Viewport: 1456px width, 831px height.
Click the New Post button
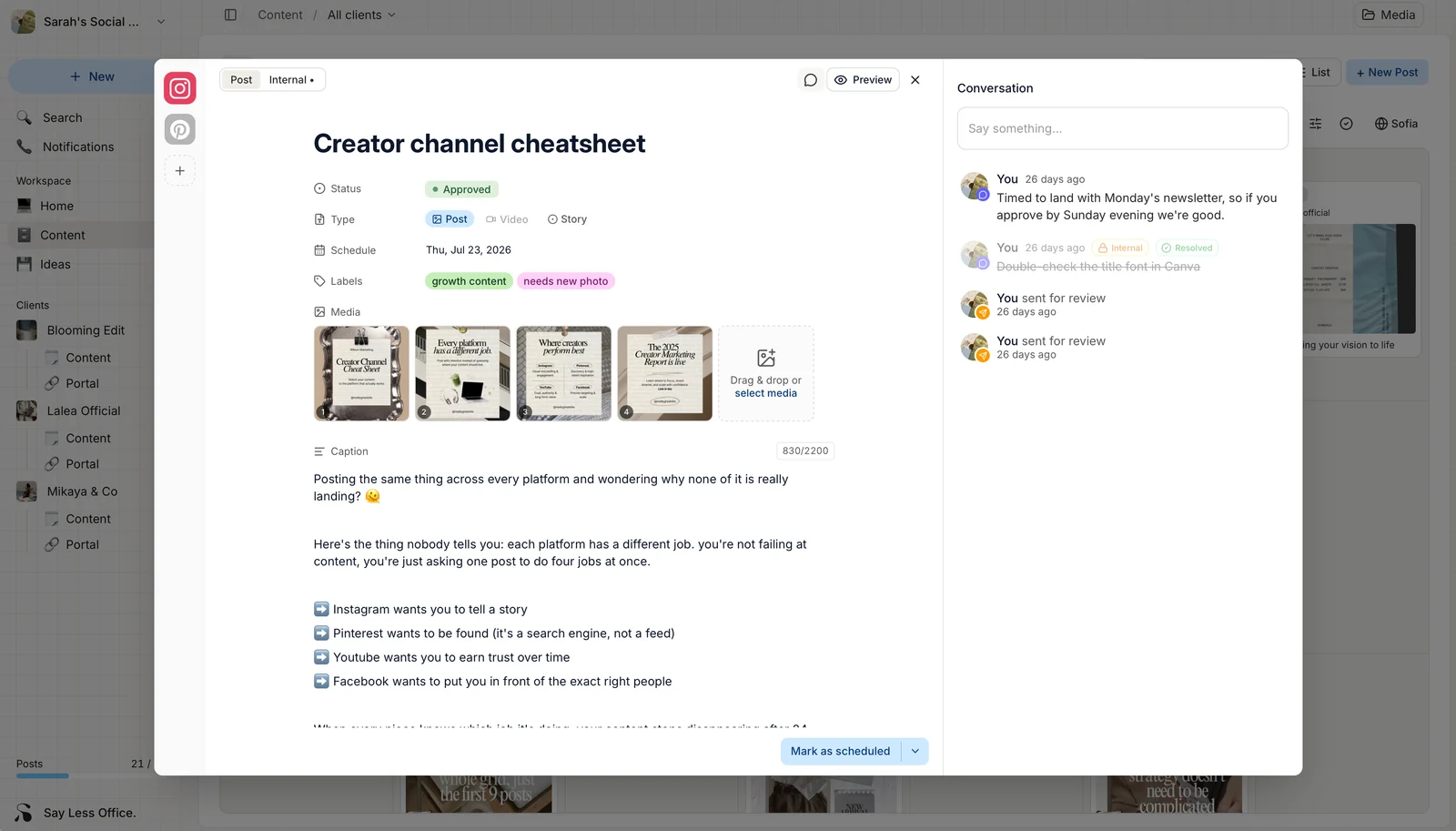pyautogui.click(x=1387, y=73)
